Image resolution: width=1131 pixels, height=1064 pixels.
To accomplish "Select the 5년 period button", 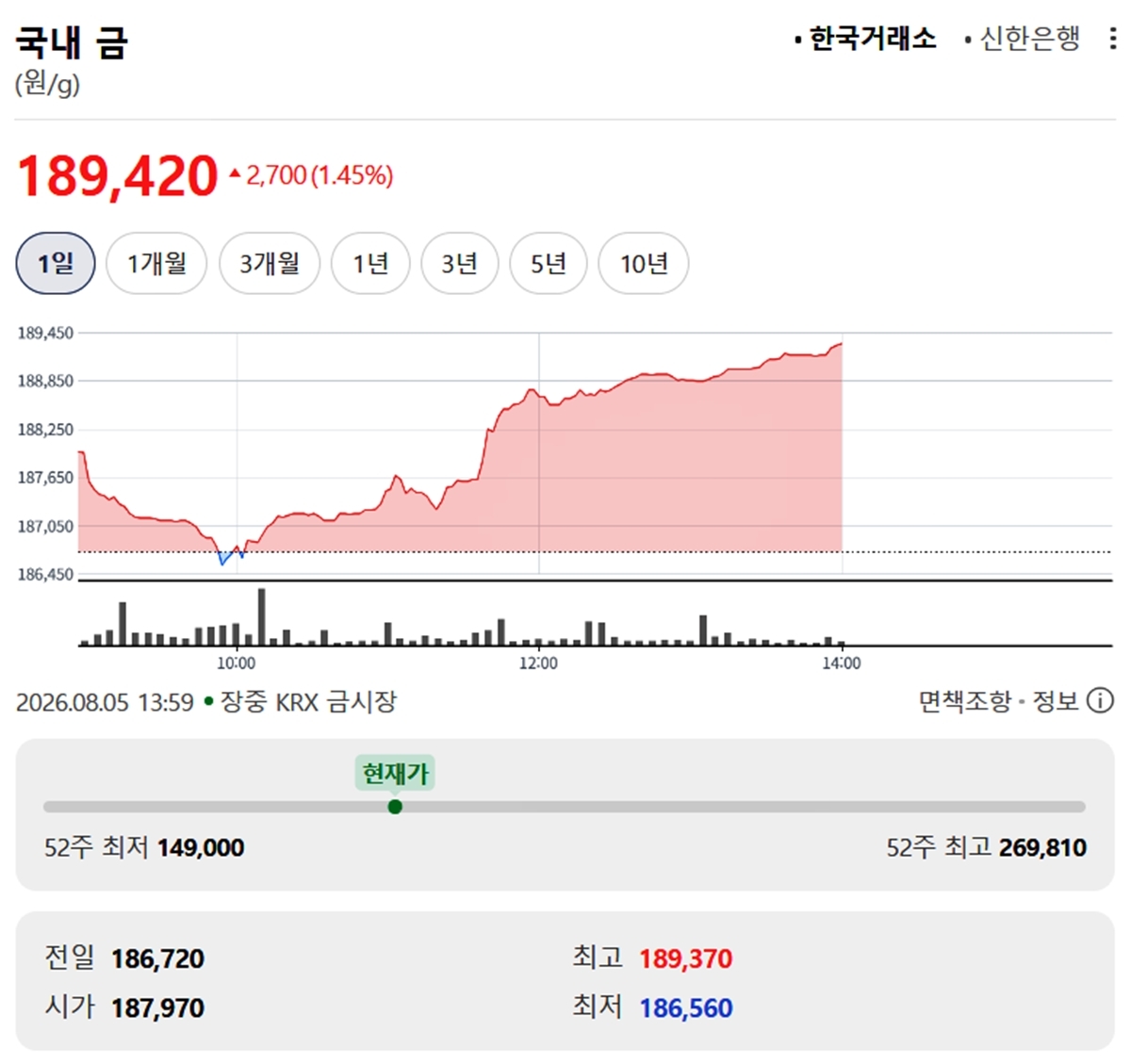I will click(x=549, y=263).
